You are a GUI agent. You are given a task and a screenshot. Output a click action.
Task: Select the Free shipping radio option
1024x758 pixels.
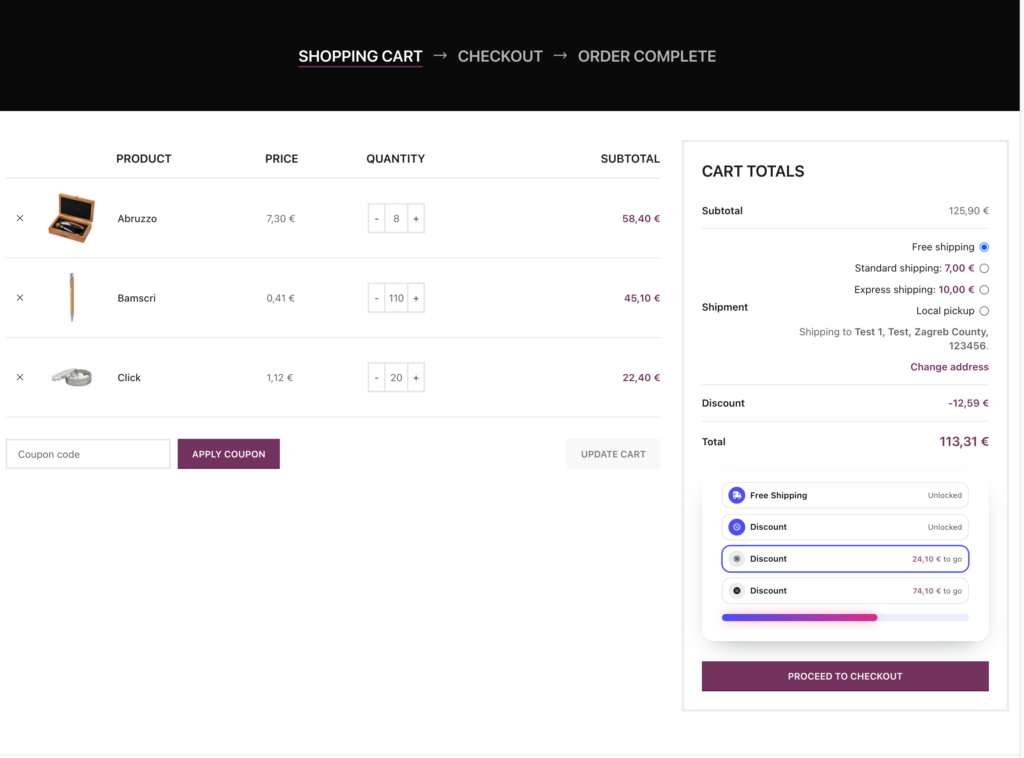(x=984, y=247)
